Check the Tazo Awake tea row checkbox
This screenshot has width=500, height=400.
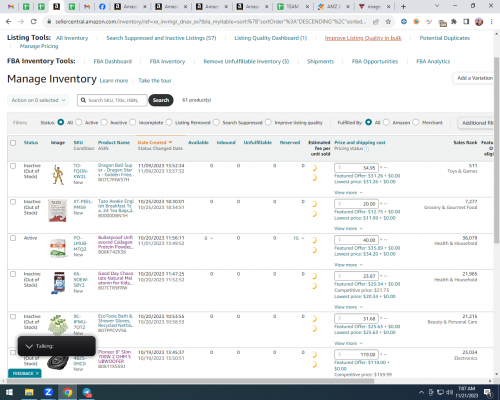[13, 202]
